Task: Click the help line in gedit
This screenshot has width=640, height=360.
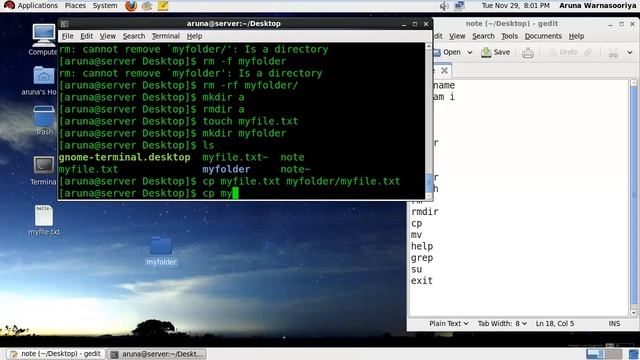Action: point(422,247)
